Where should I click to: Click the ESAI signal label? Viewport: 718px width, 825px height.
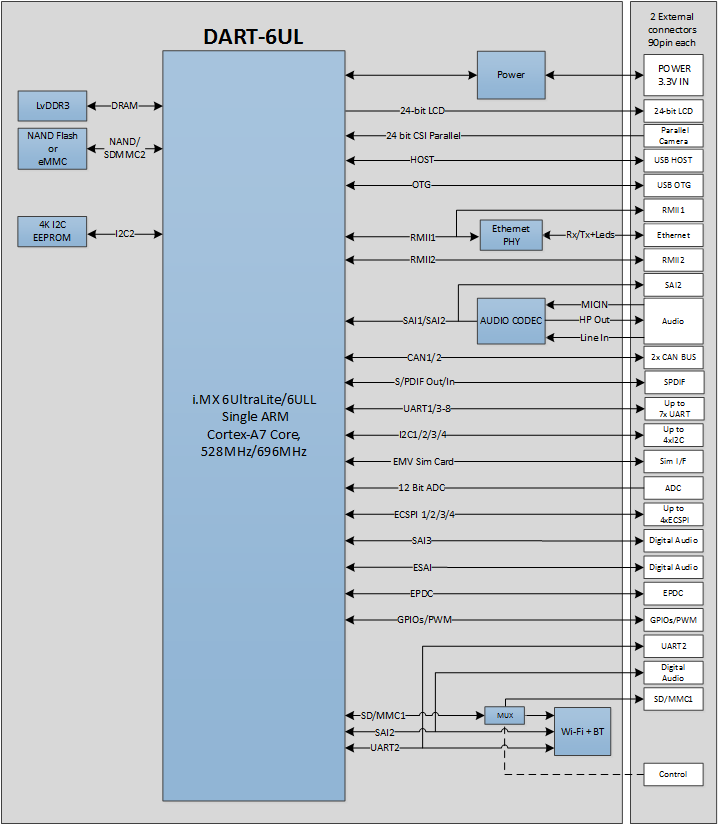pos(422,567)
